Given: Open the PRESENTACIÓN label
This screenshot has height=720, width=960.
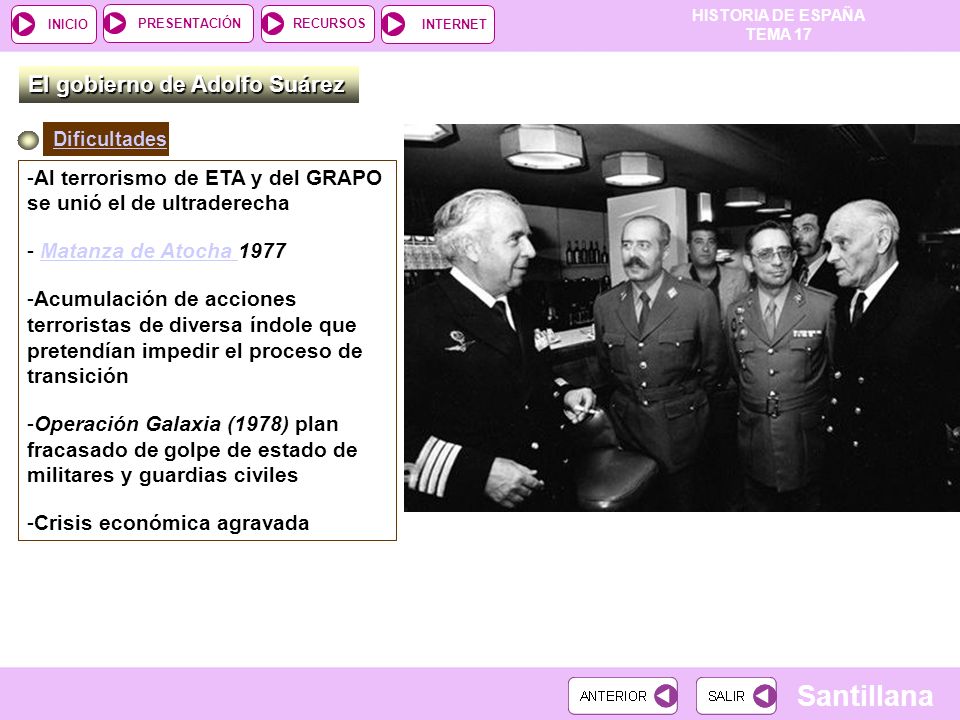Looking at the screenshot, I should pos(189,23).
